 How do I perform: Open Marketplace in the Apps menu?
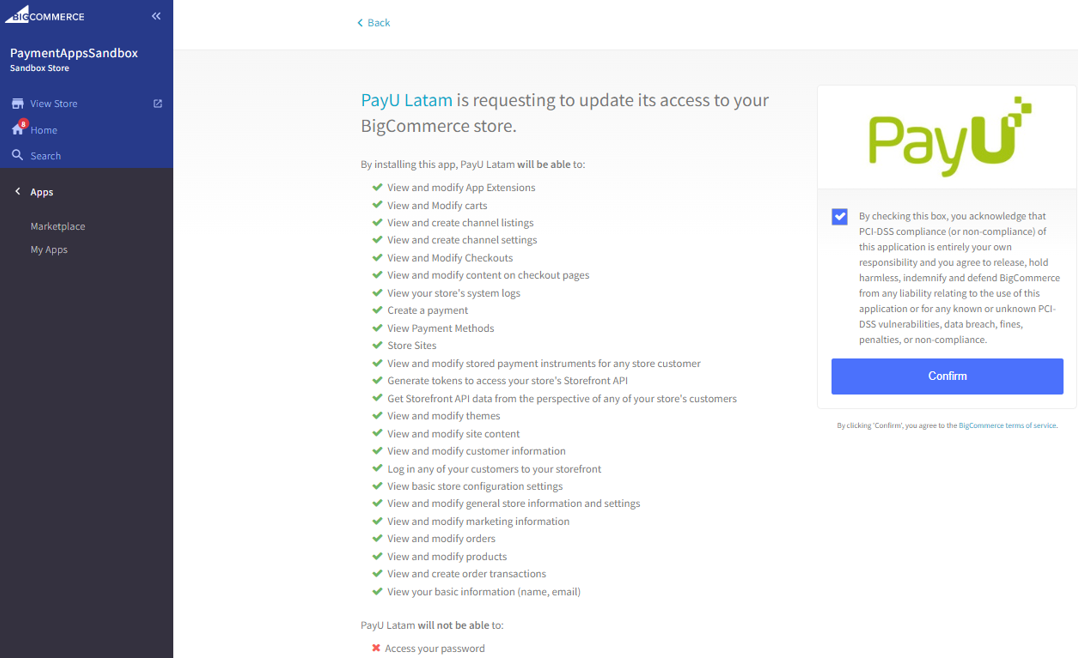pos(58,226)
